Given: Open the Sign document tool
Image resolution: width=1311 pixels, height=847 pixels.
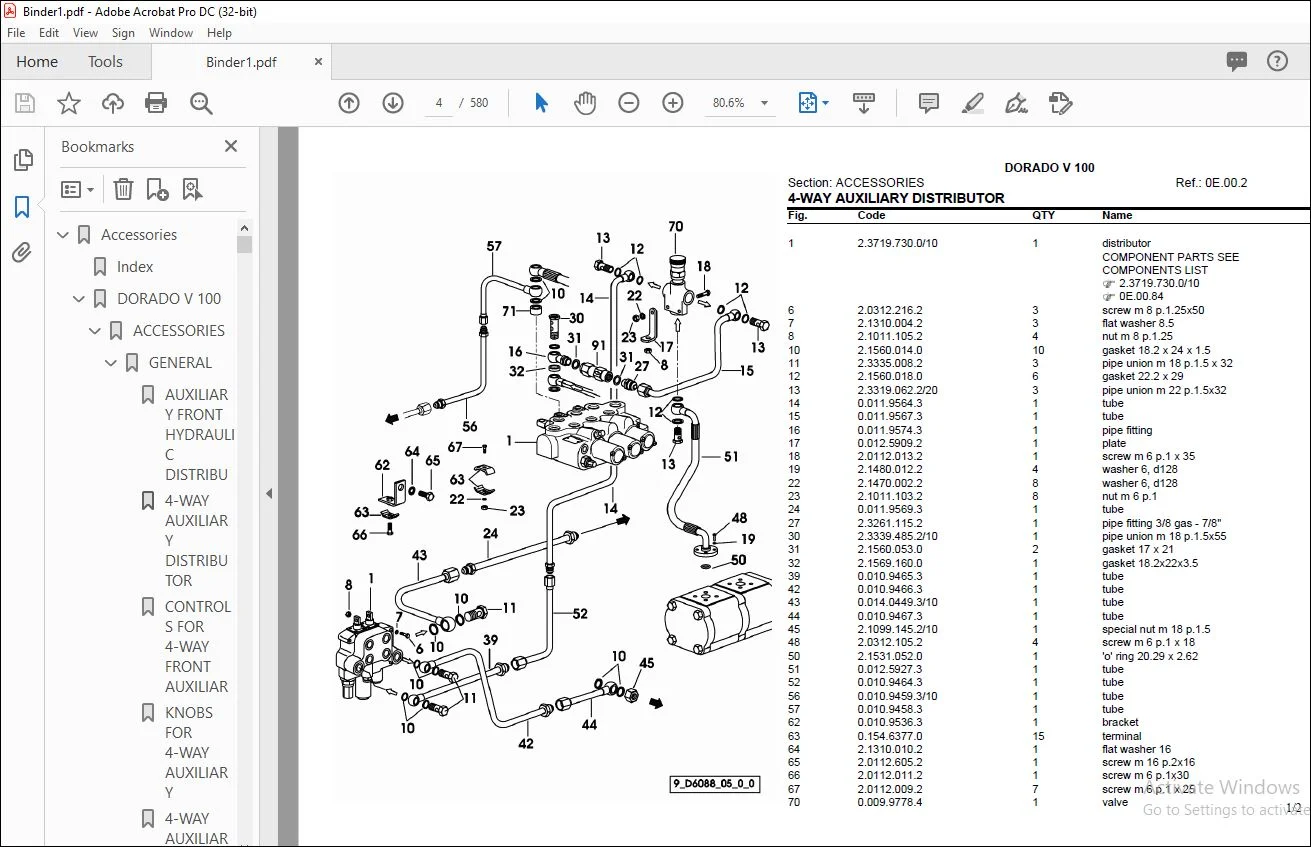Looking at the screenshot, I should [x=1016, y=103].
